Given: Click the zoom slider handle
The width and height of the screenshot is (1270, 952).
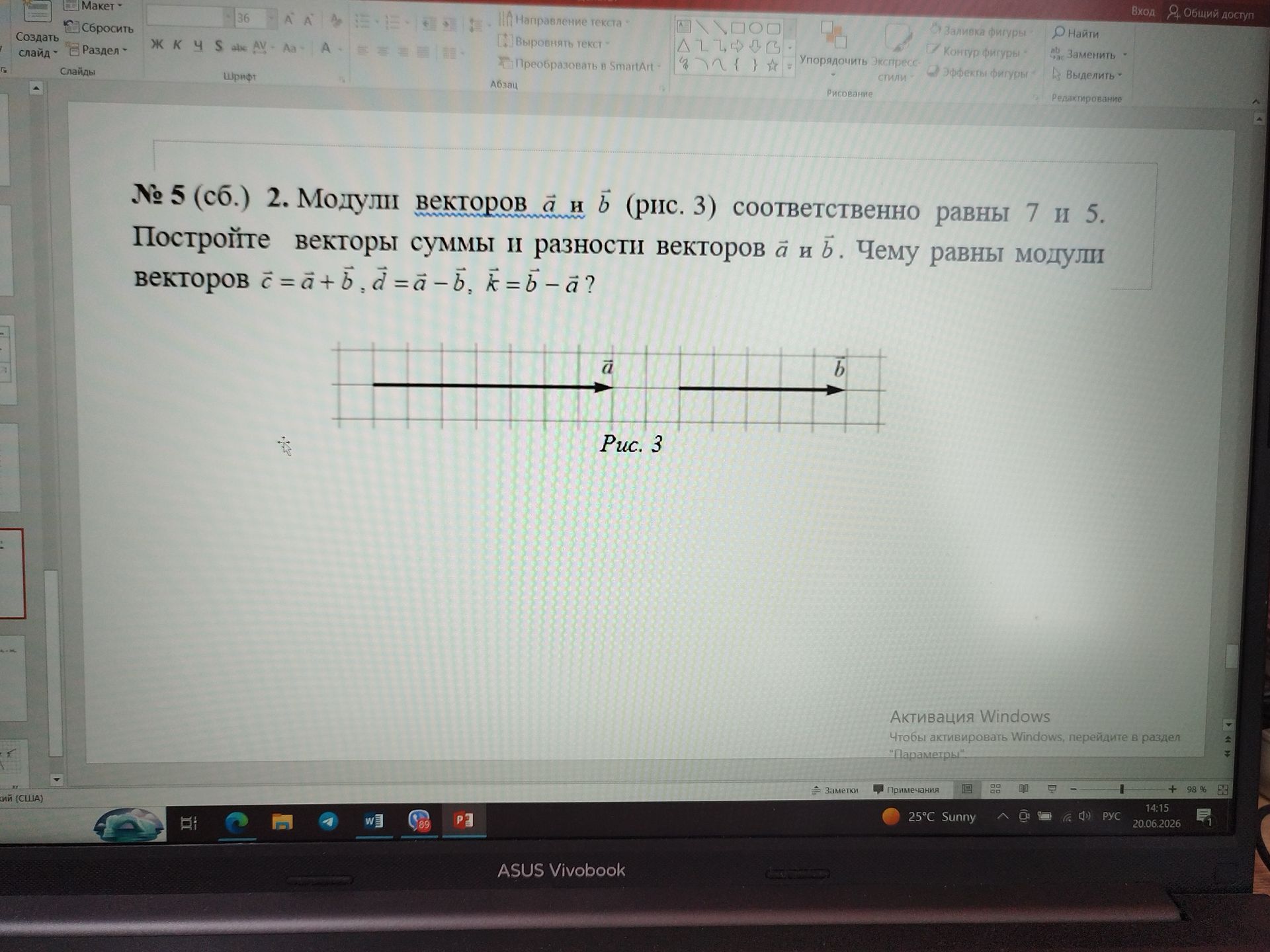Looking at the screenshot, I should pyautogui.click(x=1122, y=789).
